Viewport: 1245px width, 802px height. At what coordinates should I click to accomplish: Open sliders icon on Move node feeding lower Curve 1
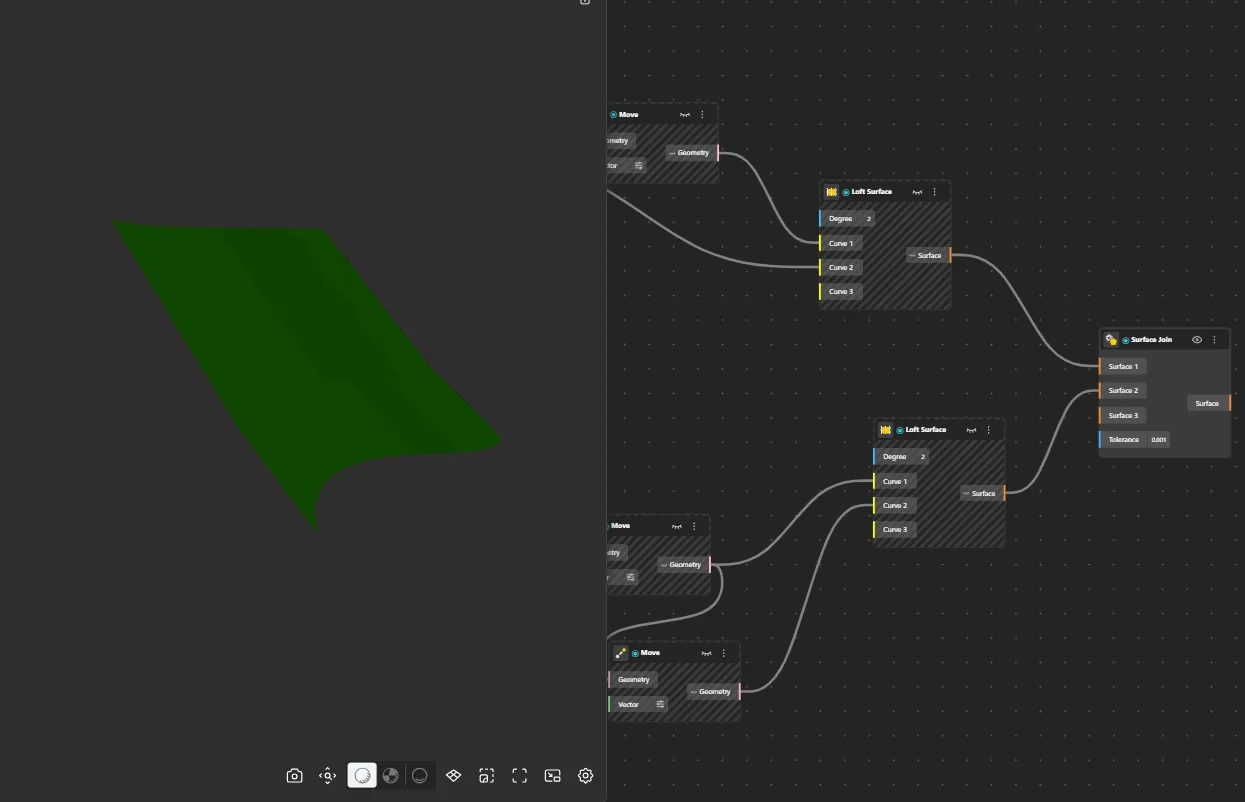tap(630, 577)
